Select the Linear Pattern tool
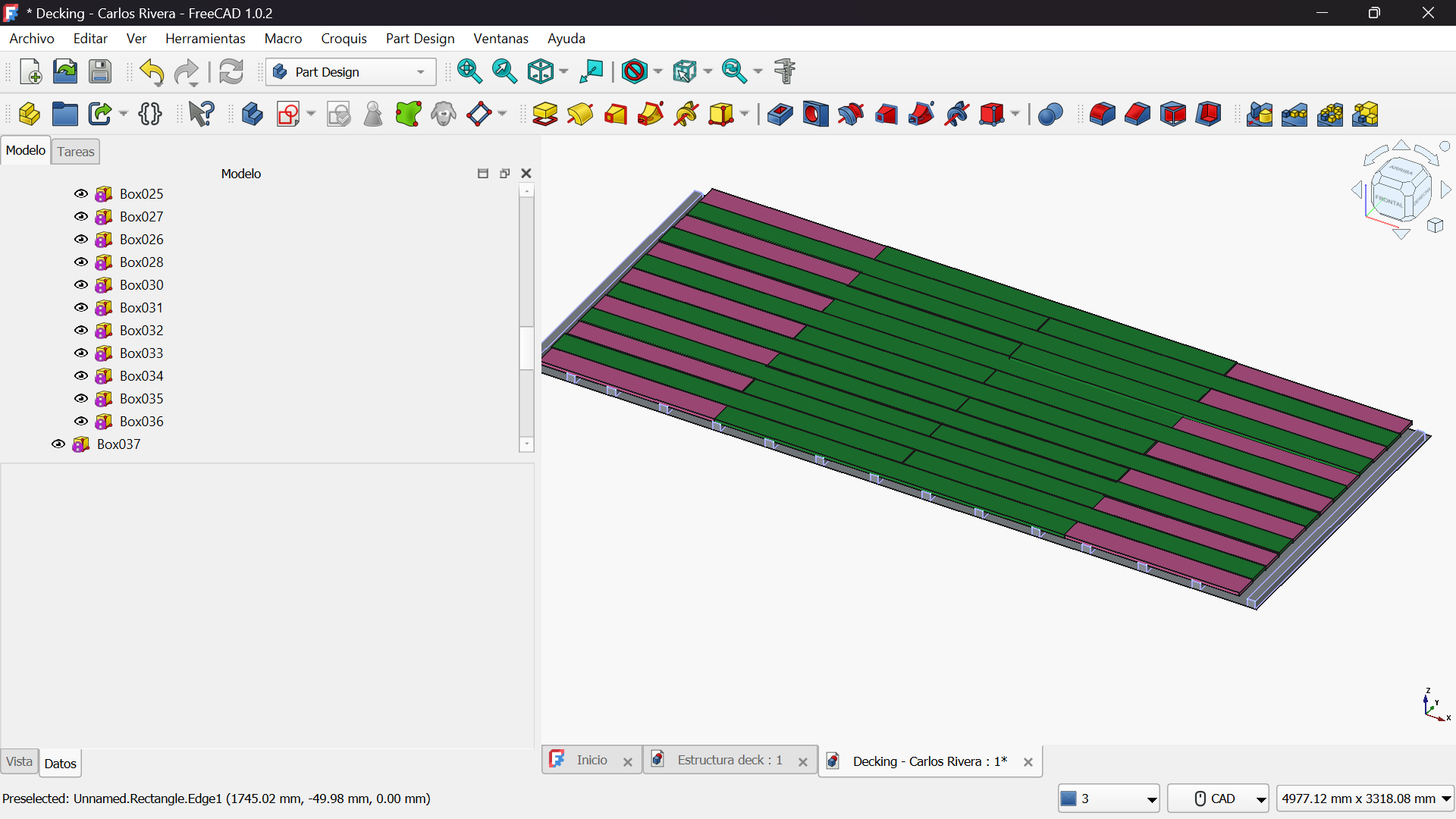The height and width of the screenshot is (819, 1456). click(x=1294, y=115)
